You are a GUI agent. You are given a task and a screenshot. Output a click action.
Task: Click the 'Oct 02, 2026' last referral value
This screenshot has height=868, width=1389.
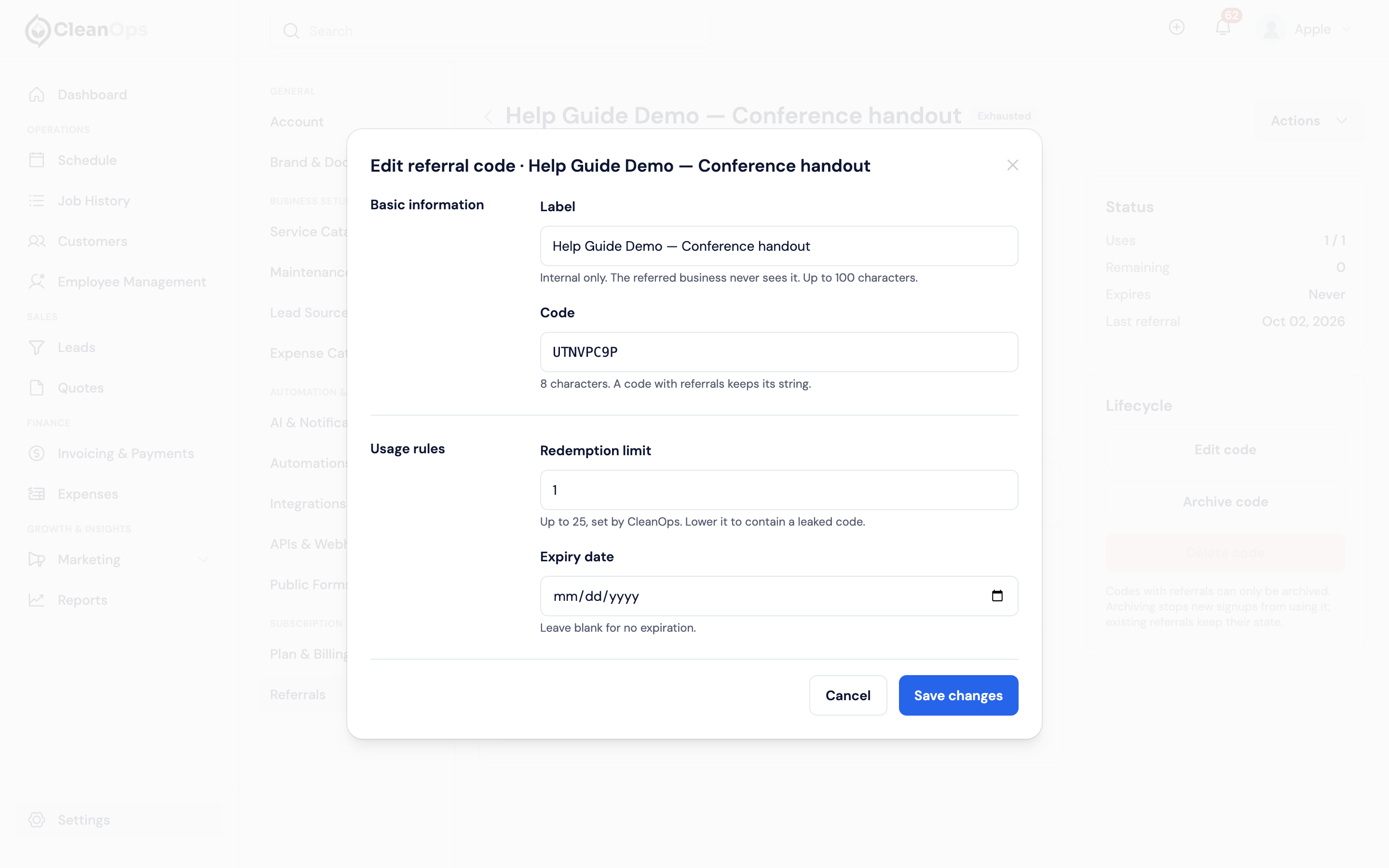click(x=1303, y=322)
